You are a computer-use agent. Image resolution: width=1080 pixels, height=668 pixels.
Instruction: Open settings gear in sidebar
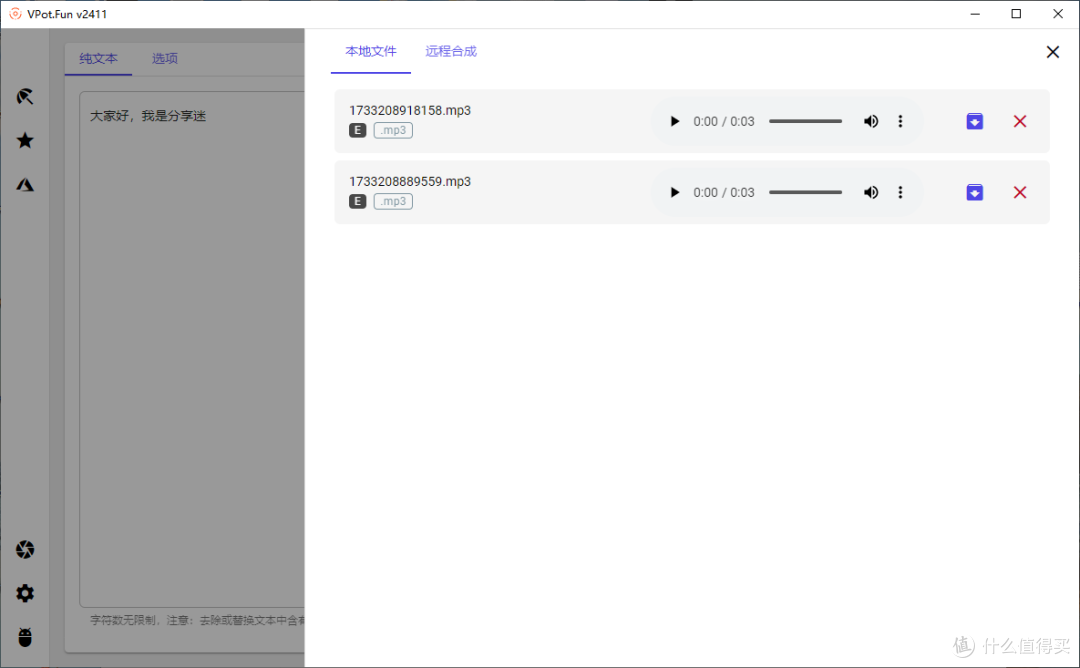point(25,594)
